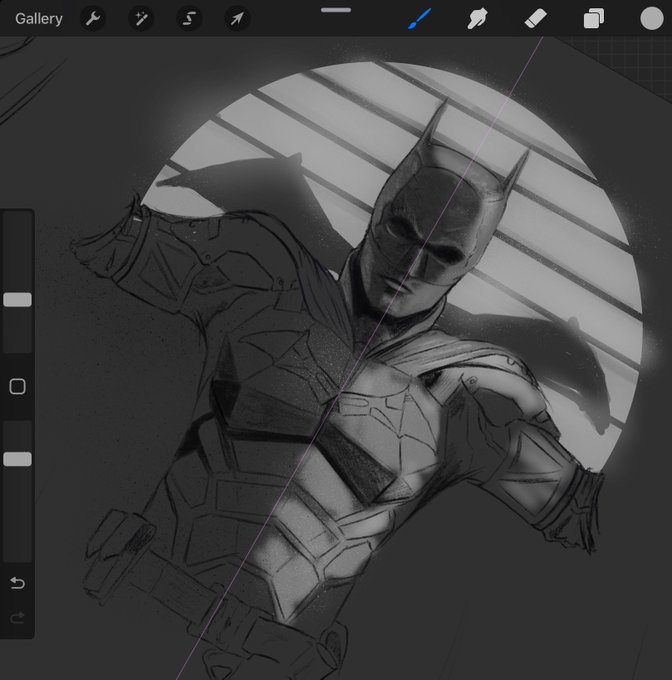
Task: Open the Adjustments magic wand menu
Action: (141, 19)
